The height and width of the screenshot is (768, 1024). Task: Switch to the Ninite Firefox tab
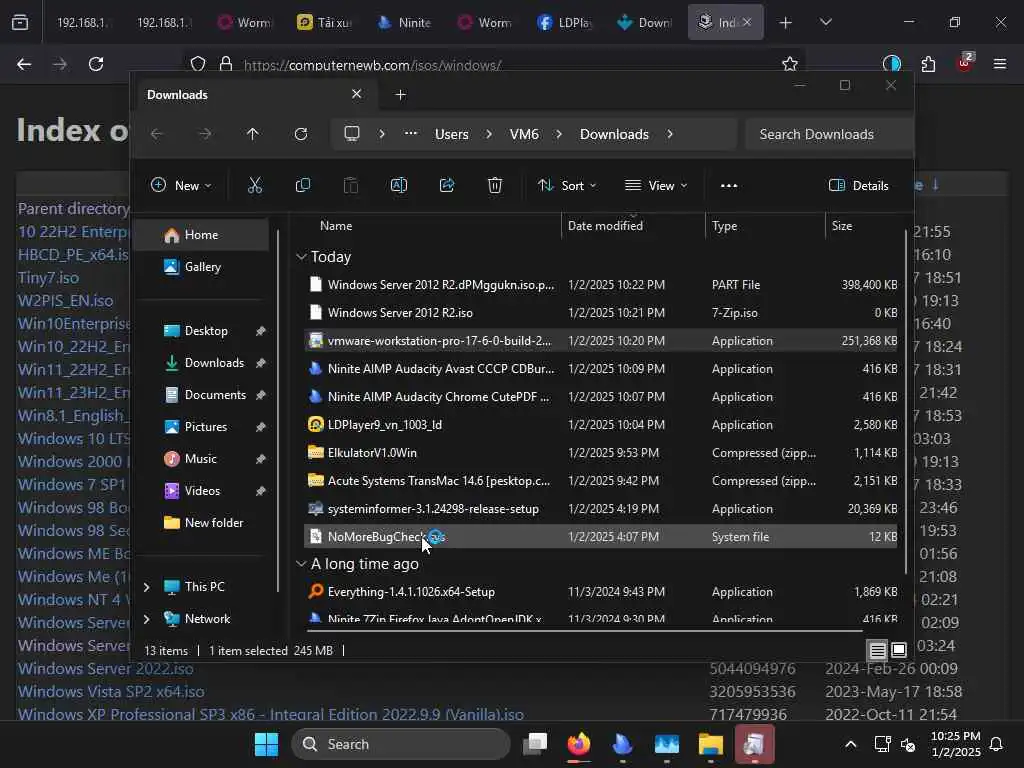click(405, 23)
